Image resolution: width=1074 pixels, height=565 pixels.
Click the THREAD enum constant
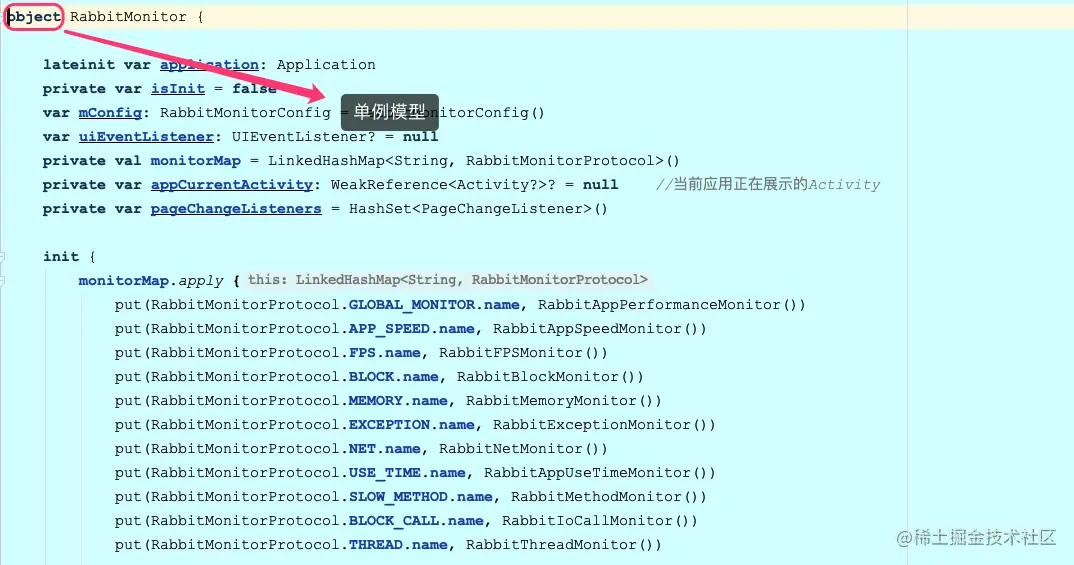tap(375, 544)
